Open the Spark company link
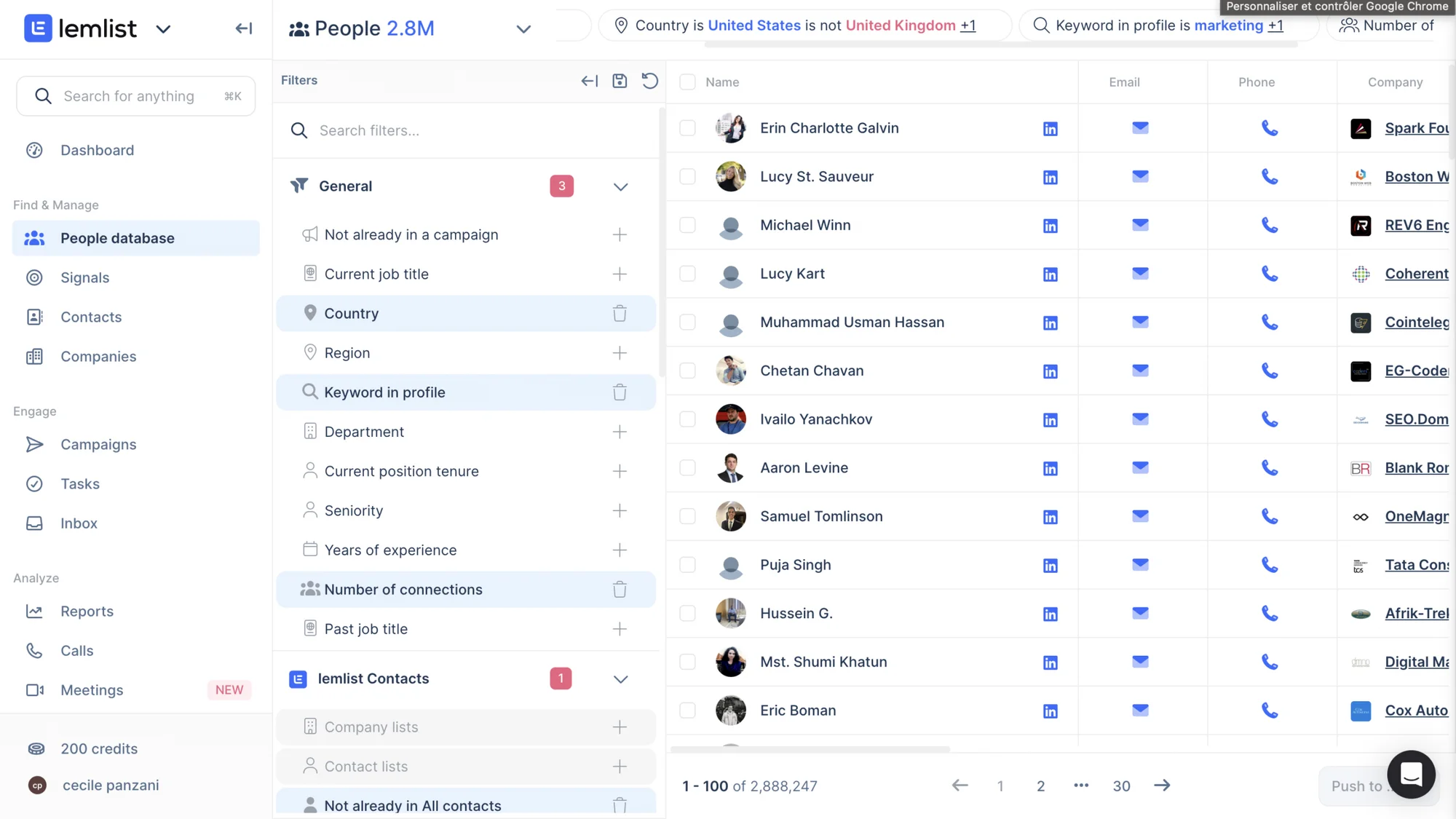Screen dimensions: 1456x819 pyautogui.click(x=1416, y=128)
